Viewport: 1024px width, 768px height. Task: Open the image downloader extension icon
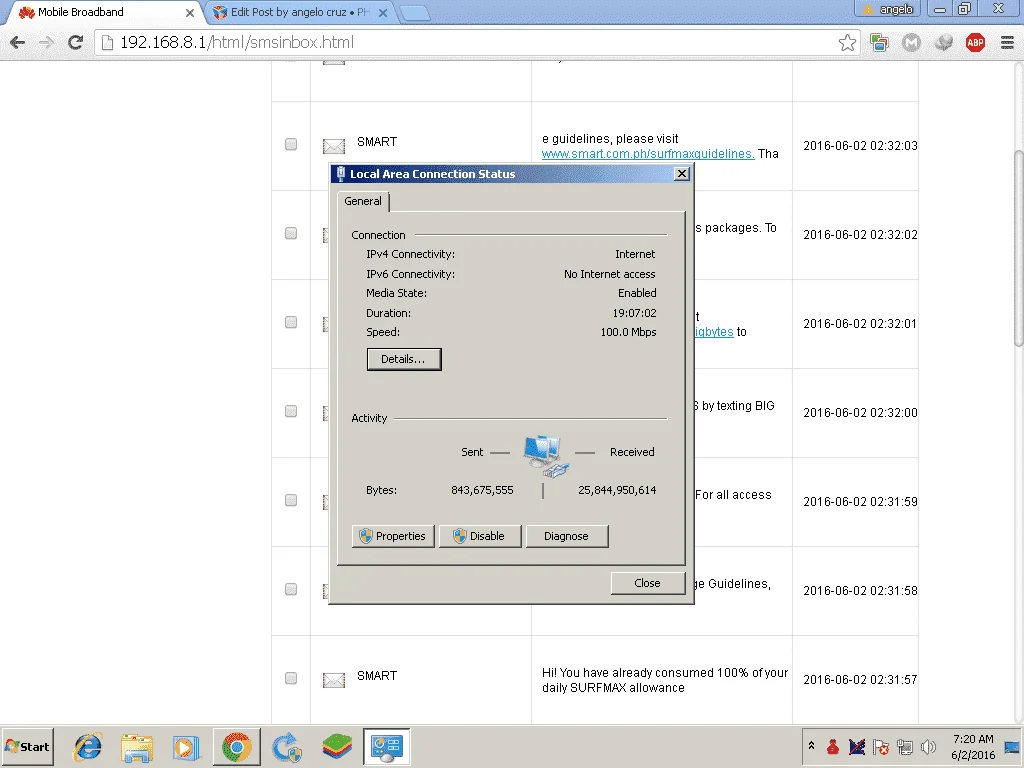879,42
